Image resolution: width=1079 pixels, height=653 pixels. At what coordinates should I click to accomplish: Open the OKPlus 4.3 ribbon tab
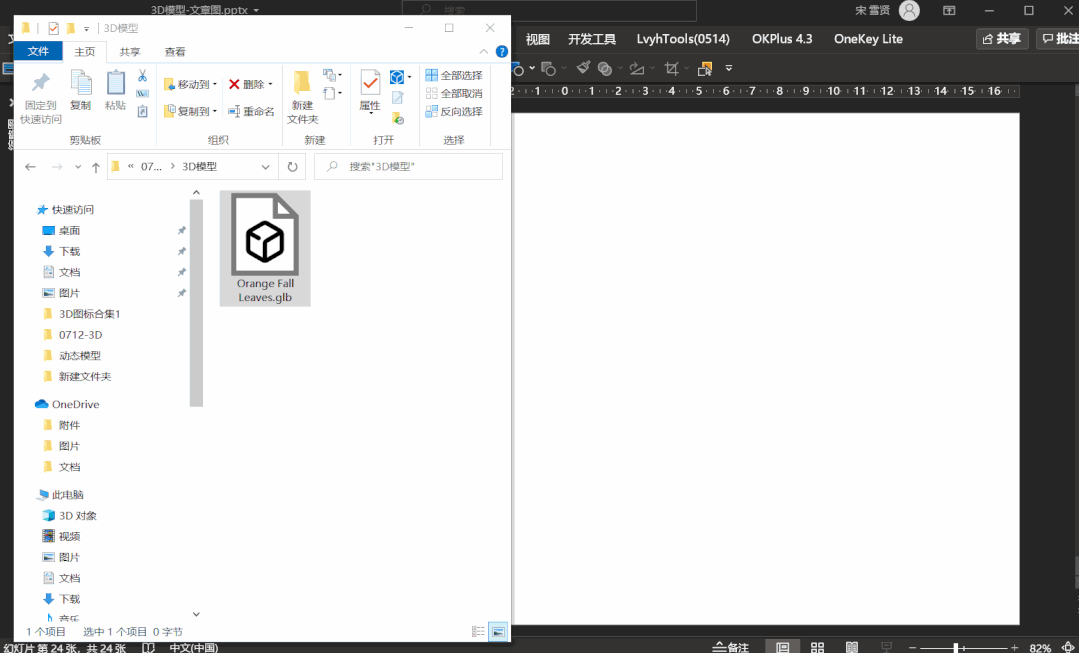tap(782, 39)
